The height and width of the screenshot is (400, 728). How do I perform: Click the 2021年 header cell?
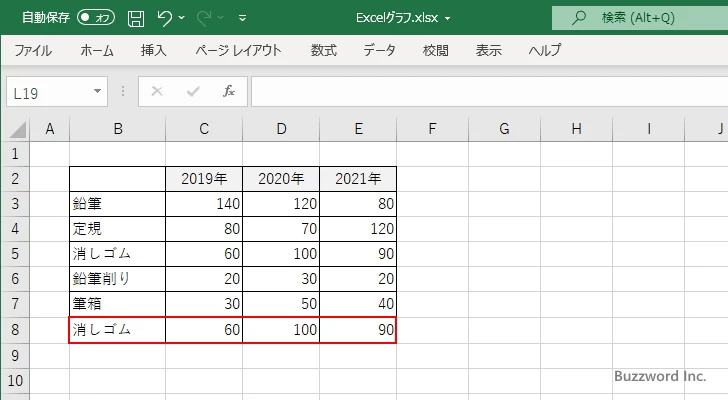click(358, 179)
